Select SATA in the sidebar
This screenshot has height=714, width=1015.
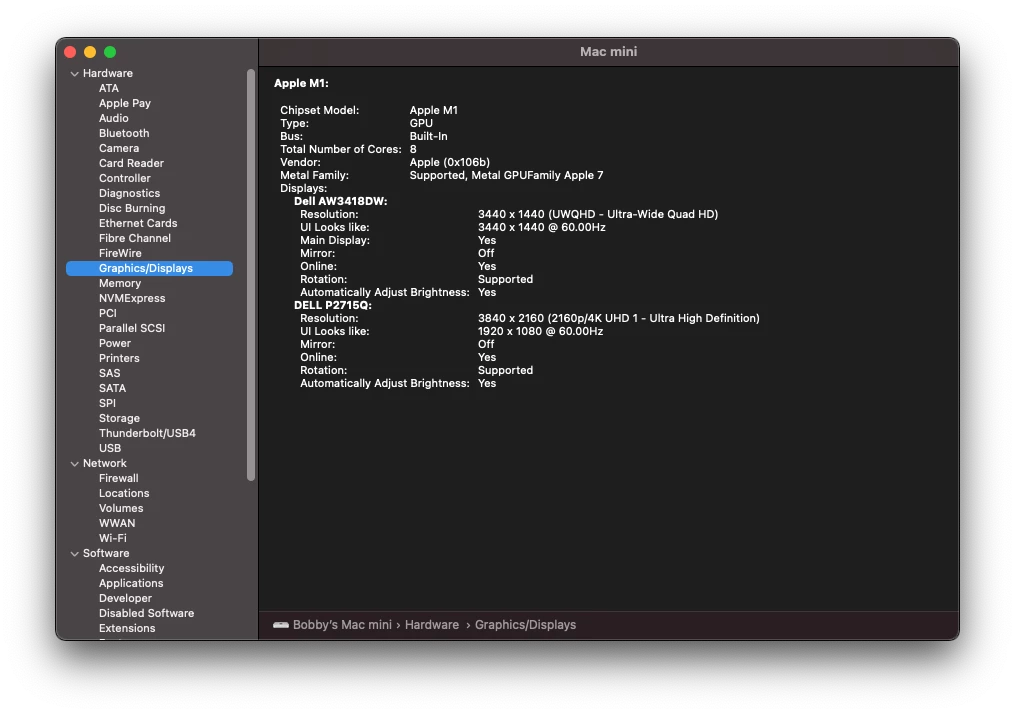click(x=113, y=388)
